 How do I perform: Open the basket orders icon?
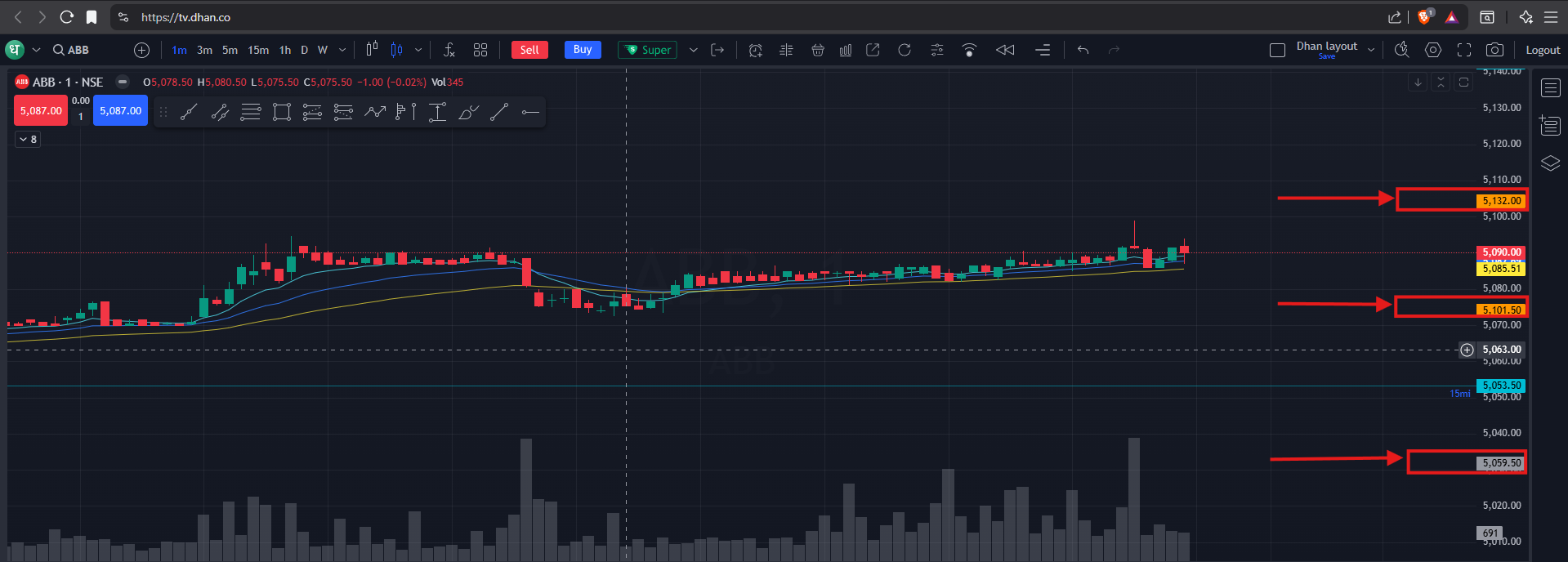pos(817,50)
